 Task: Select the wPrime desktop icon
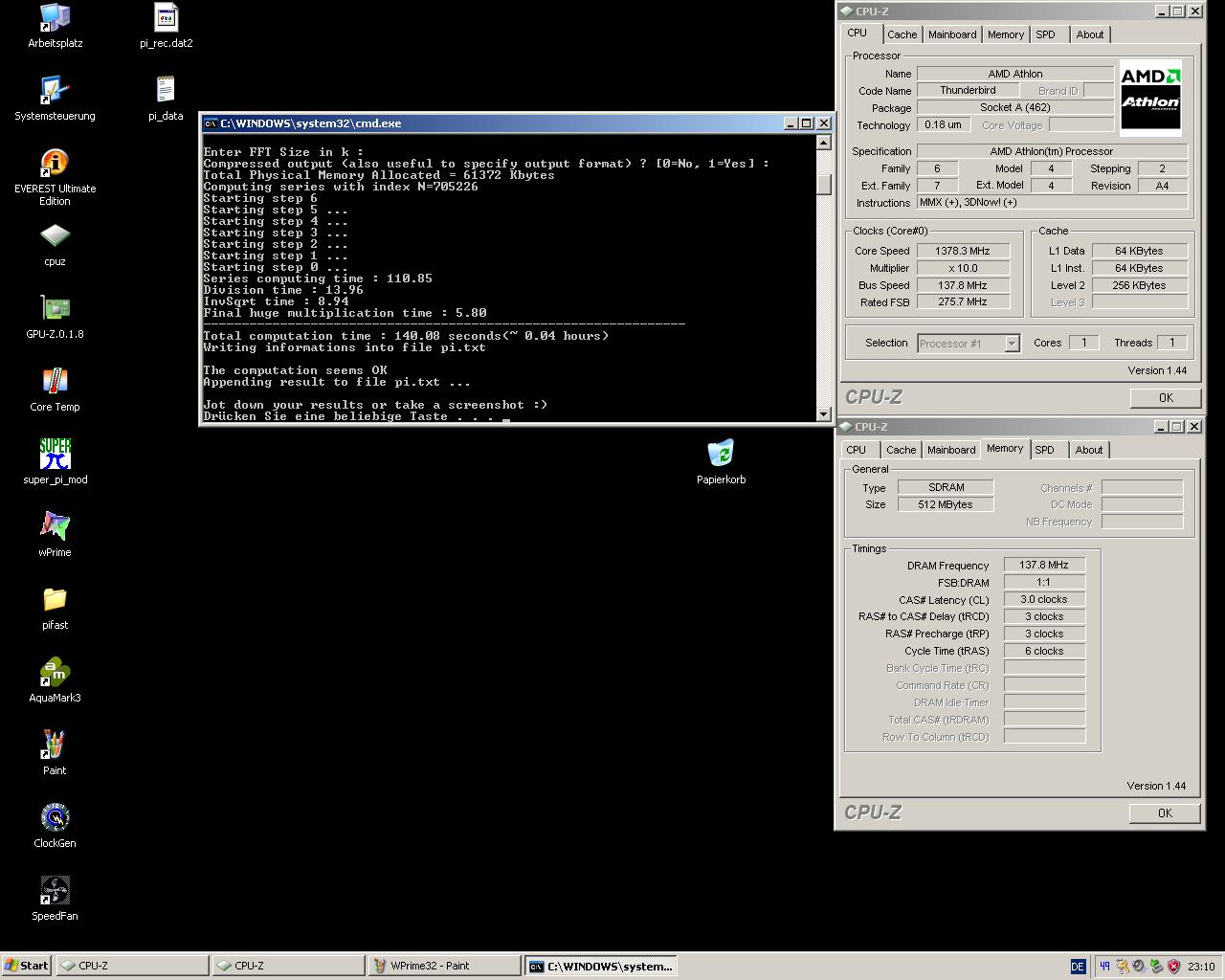coord(55,534)
